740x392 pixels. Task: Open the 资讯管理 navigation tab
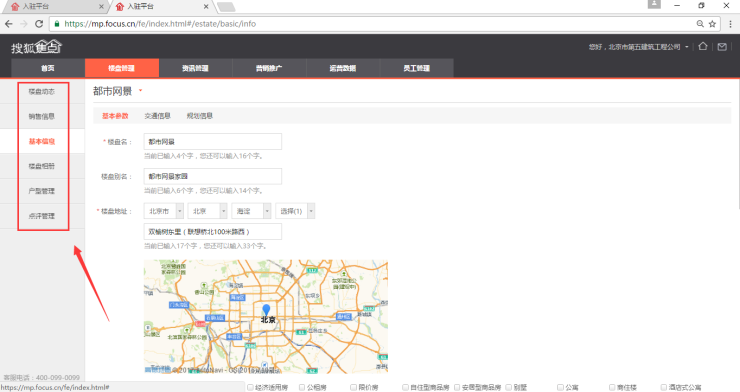coord(195,68)
